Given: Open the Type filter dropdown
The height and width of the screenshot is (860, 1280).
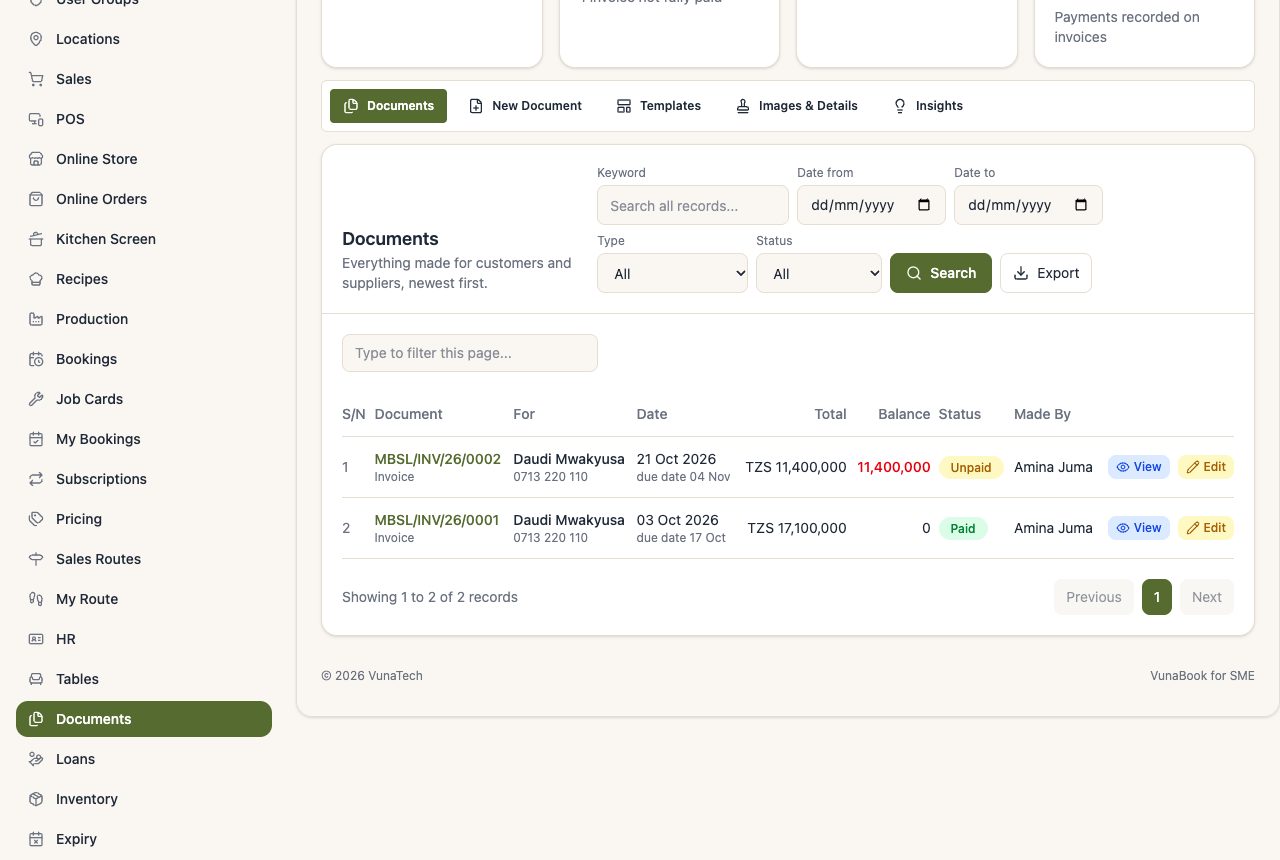Looking at the screenshot, I should 672,273.
